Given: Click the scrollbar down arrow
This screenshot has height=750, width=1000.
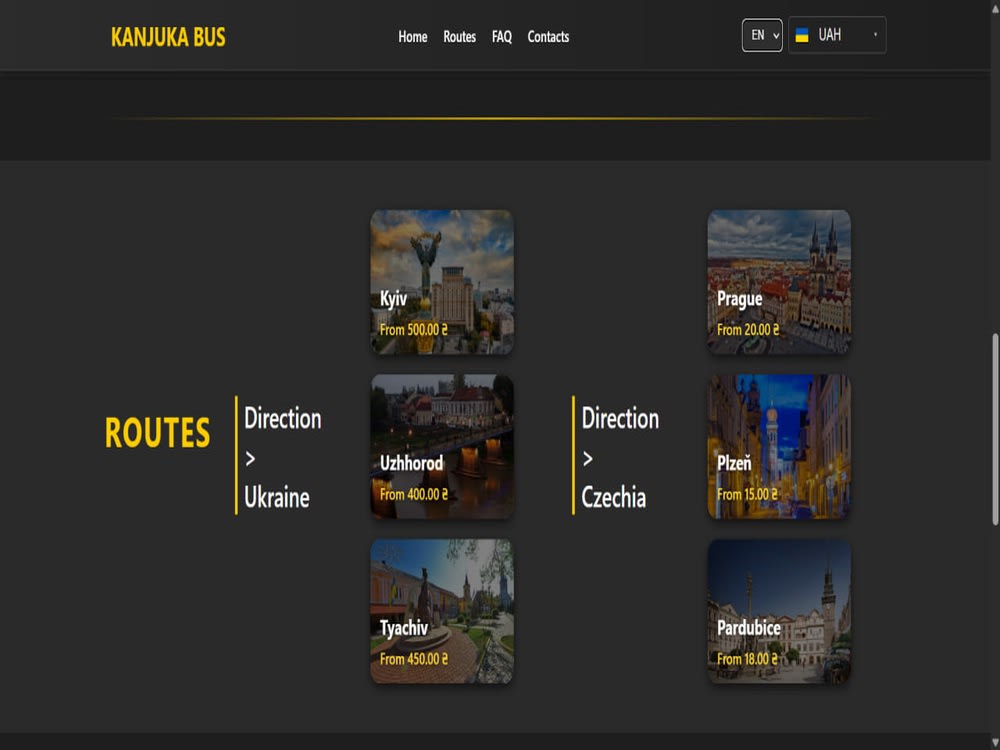Looking at the screenshot, I should (x=995, y=742).
